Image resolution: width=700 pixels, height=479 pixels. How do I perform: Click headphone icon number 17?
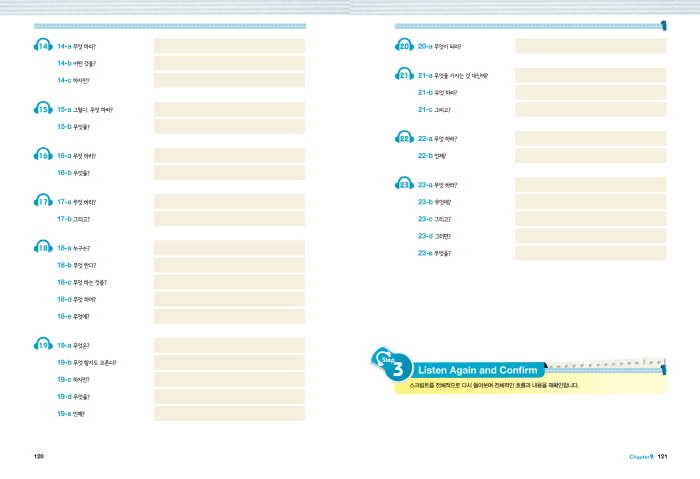pos(43,201)
